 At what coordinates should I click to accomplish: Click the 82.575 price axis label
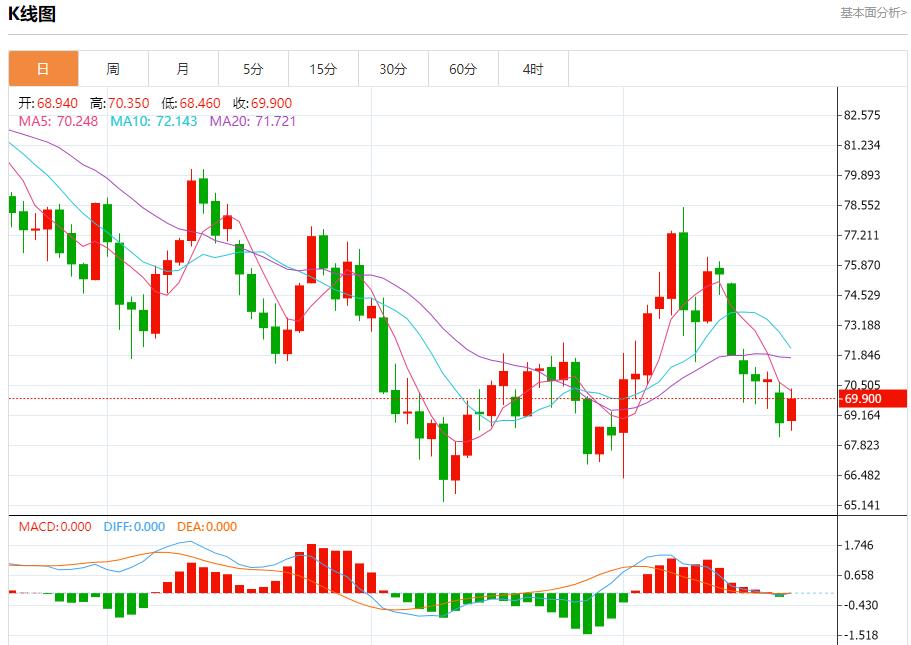point(862,115)
